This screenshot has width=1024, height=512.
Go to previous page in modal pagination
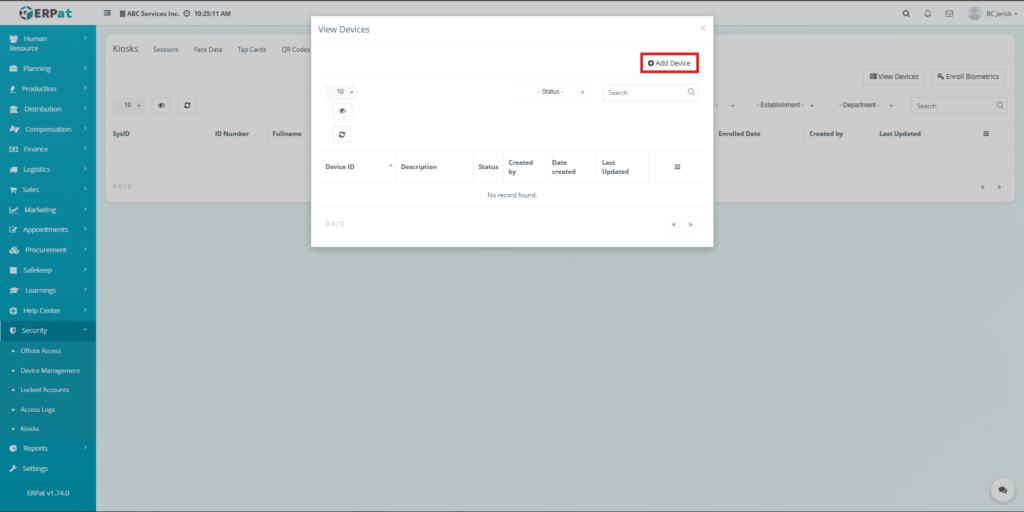point(674,224)
